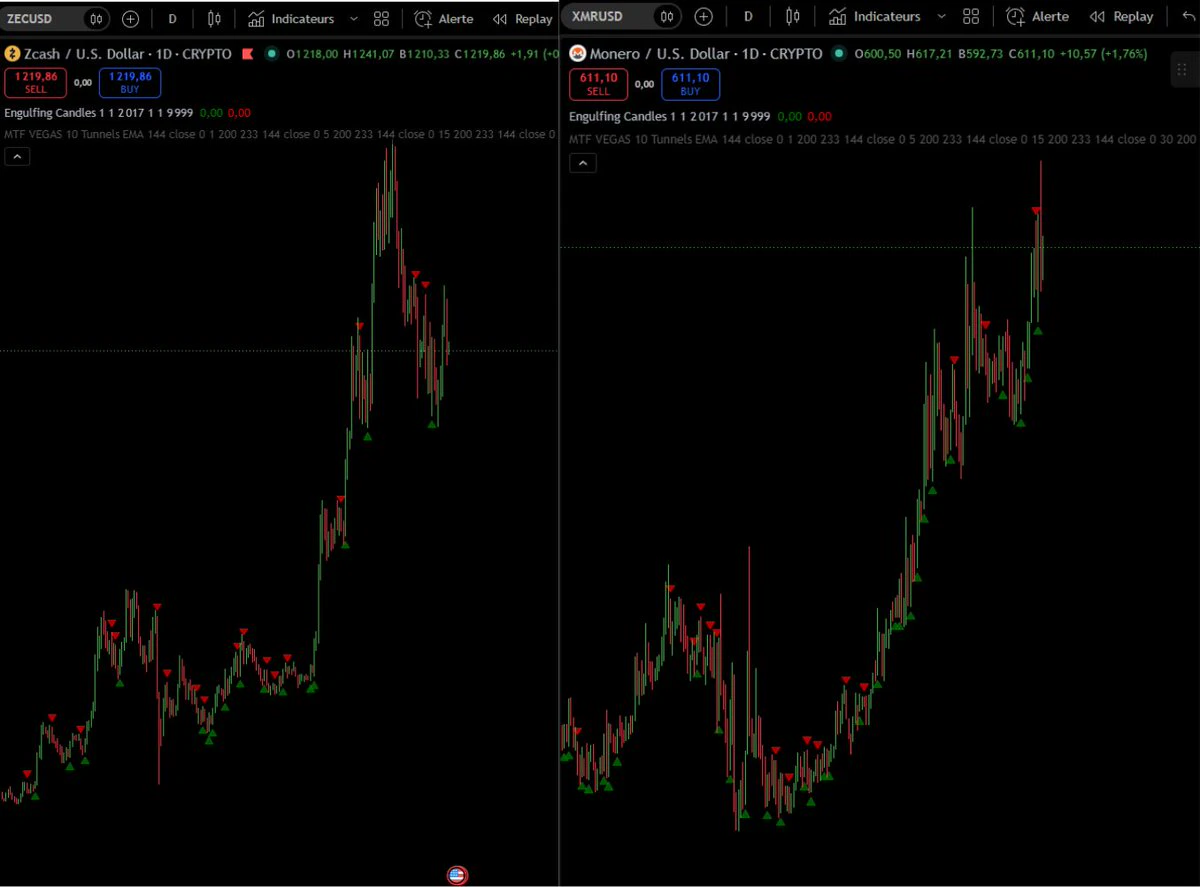Add a symbol with the plus icon near XMRUSD

[703, 17]
